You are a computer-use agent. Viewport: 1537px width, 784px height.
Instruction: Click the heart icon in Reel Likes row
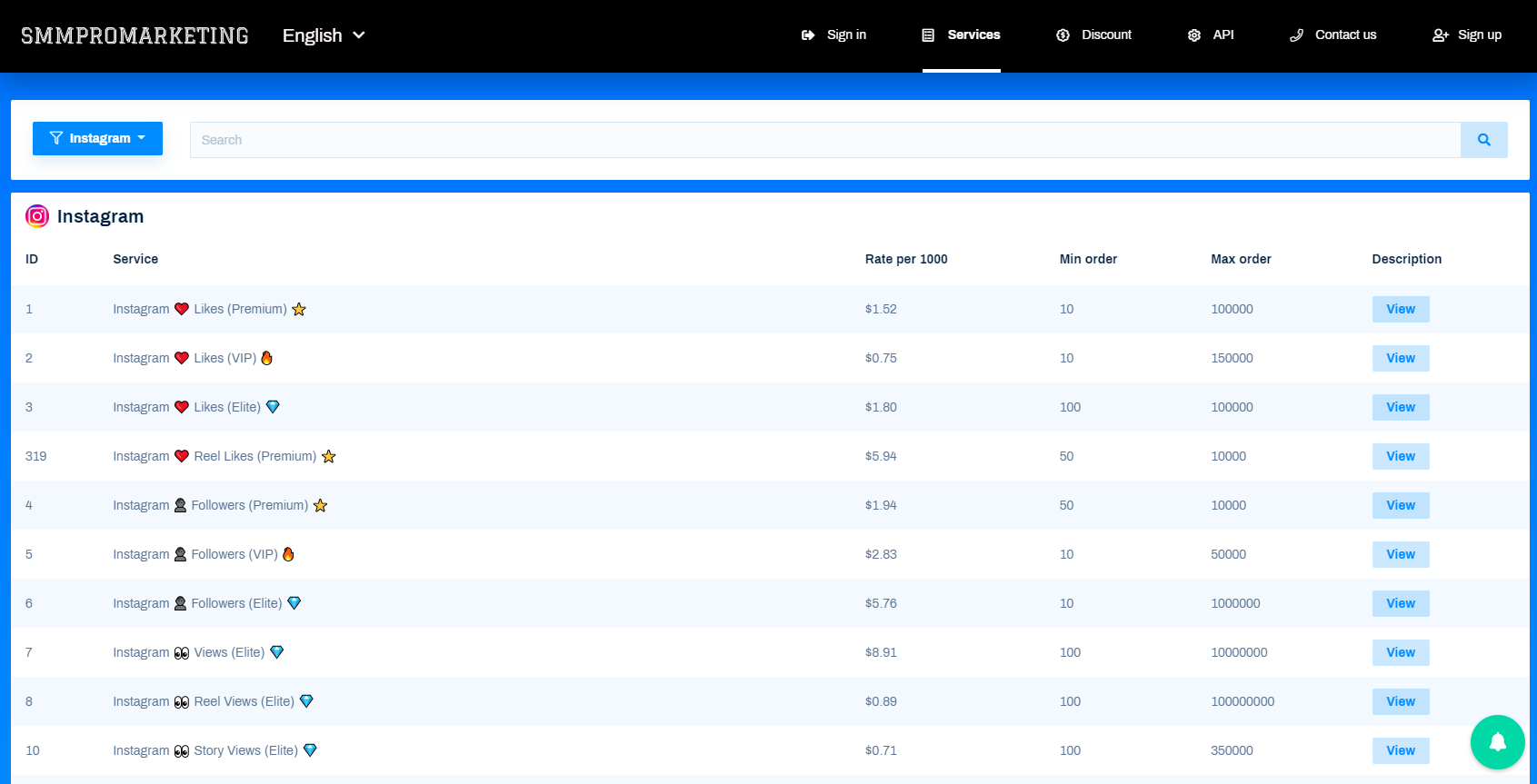pos(182,456)
